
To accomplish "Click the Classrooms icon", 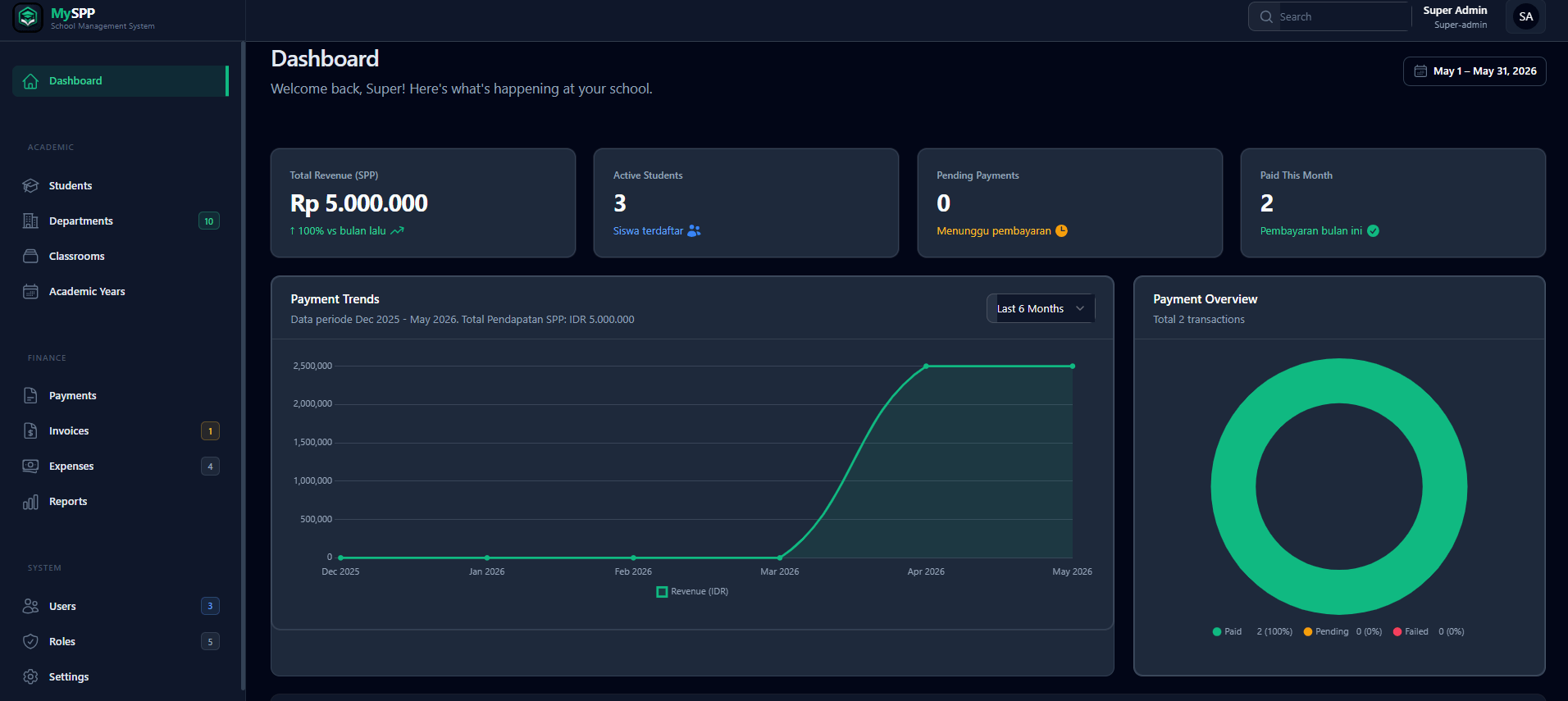I will pos(30,257).
